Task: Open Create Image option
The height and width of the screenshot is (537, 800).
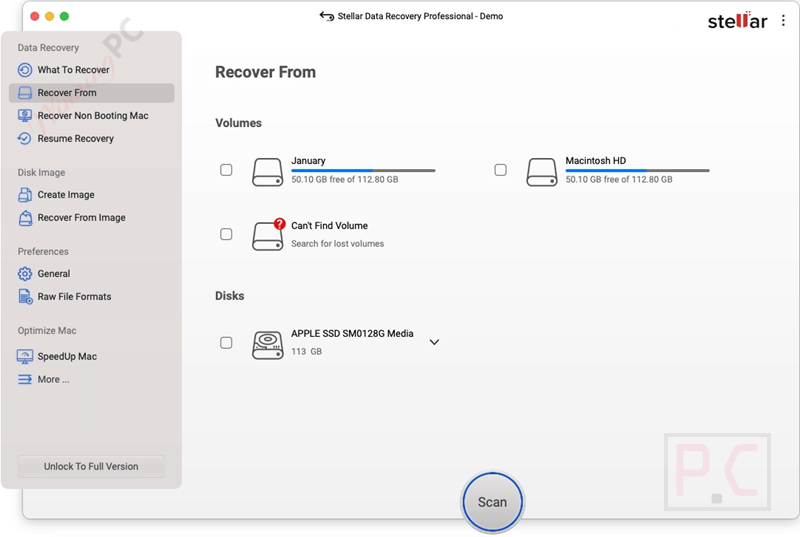Action: click(91, 195)
